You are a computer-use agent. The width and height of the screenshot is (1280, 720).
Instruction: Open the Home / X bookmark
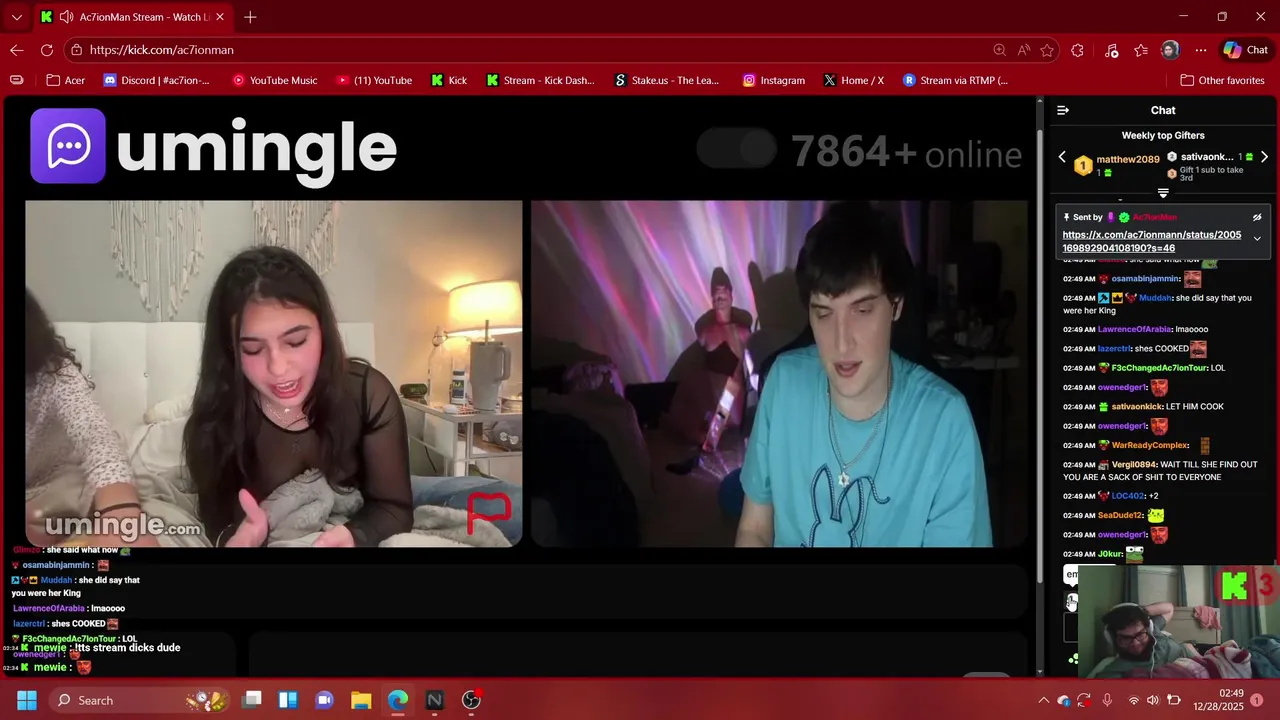[853, 80]
